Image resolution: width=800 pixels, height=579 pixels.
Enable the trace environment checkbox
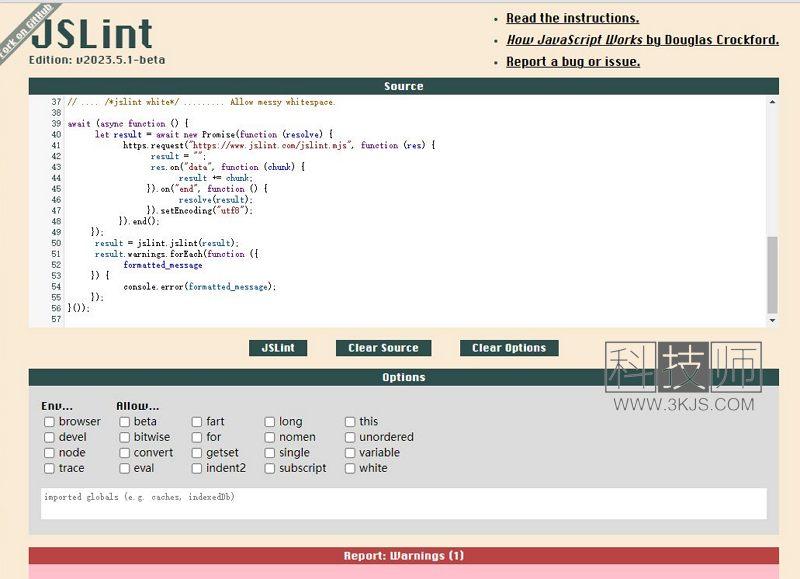click(x=49, y=468)
